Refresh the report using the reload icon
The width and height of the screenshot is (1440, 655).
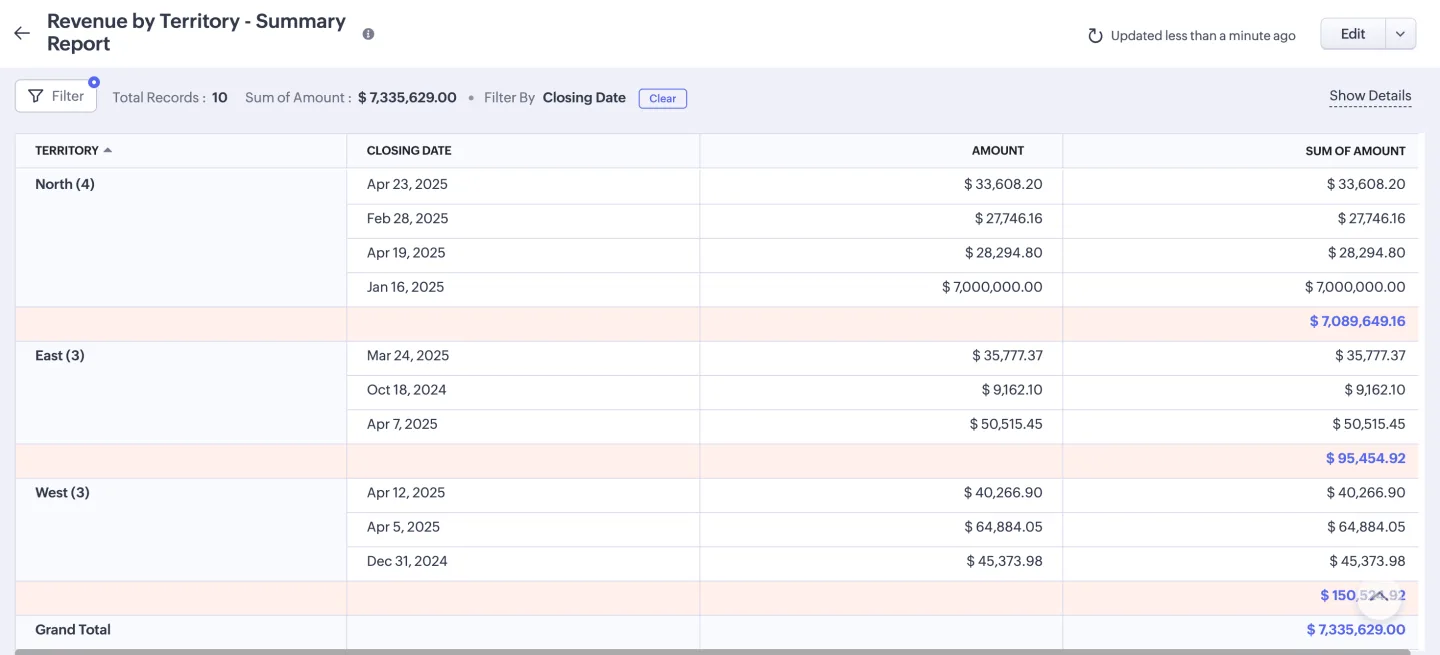pyautogui.click(x=1095, y=36)
